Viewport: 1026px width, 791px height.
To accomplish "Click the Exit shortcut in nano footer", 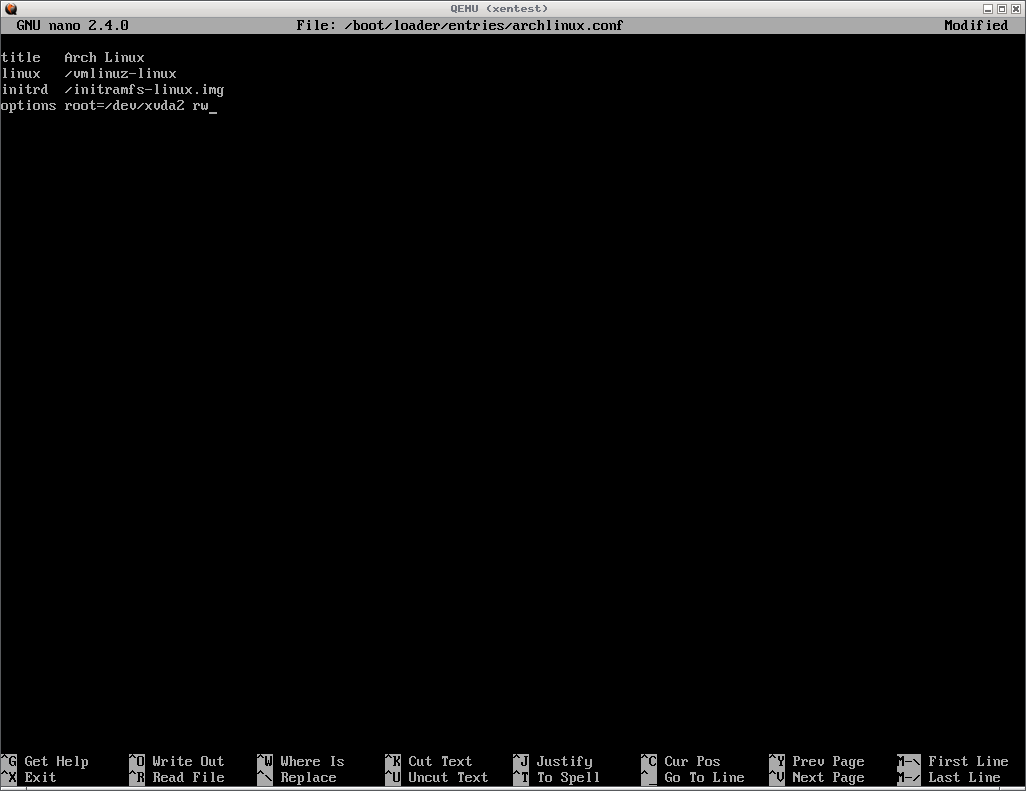I will click(40, 777).
